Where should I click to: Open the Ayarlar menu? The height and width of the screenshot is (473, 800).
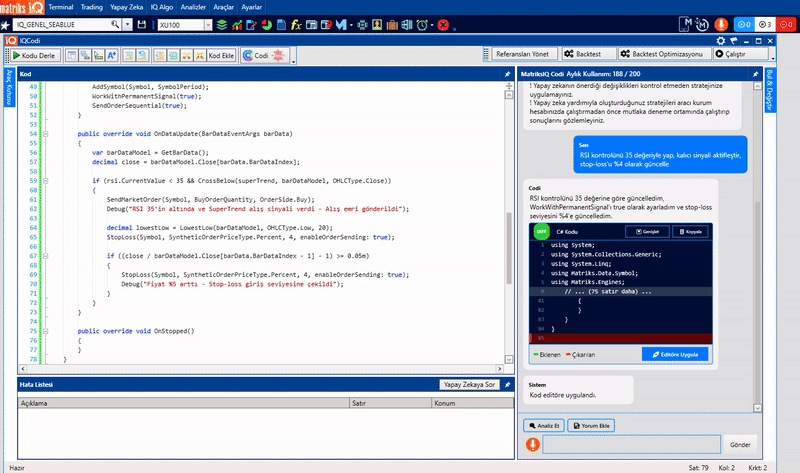[252, 7]
